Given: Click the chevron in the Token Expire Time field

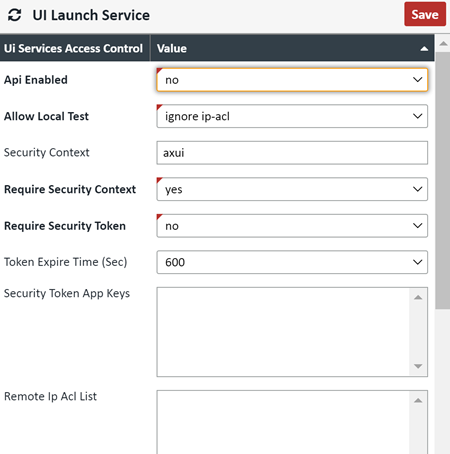Looking at the screenshot, I should [x=418, y=262].
